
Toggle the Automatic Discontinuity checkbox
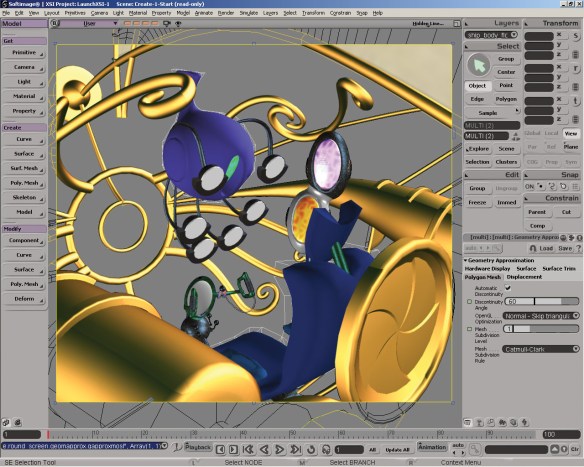tap(507, 287)
